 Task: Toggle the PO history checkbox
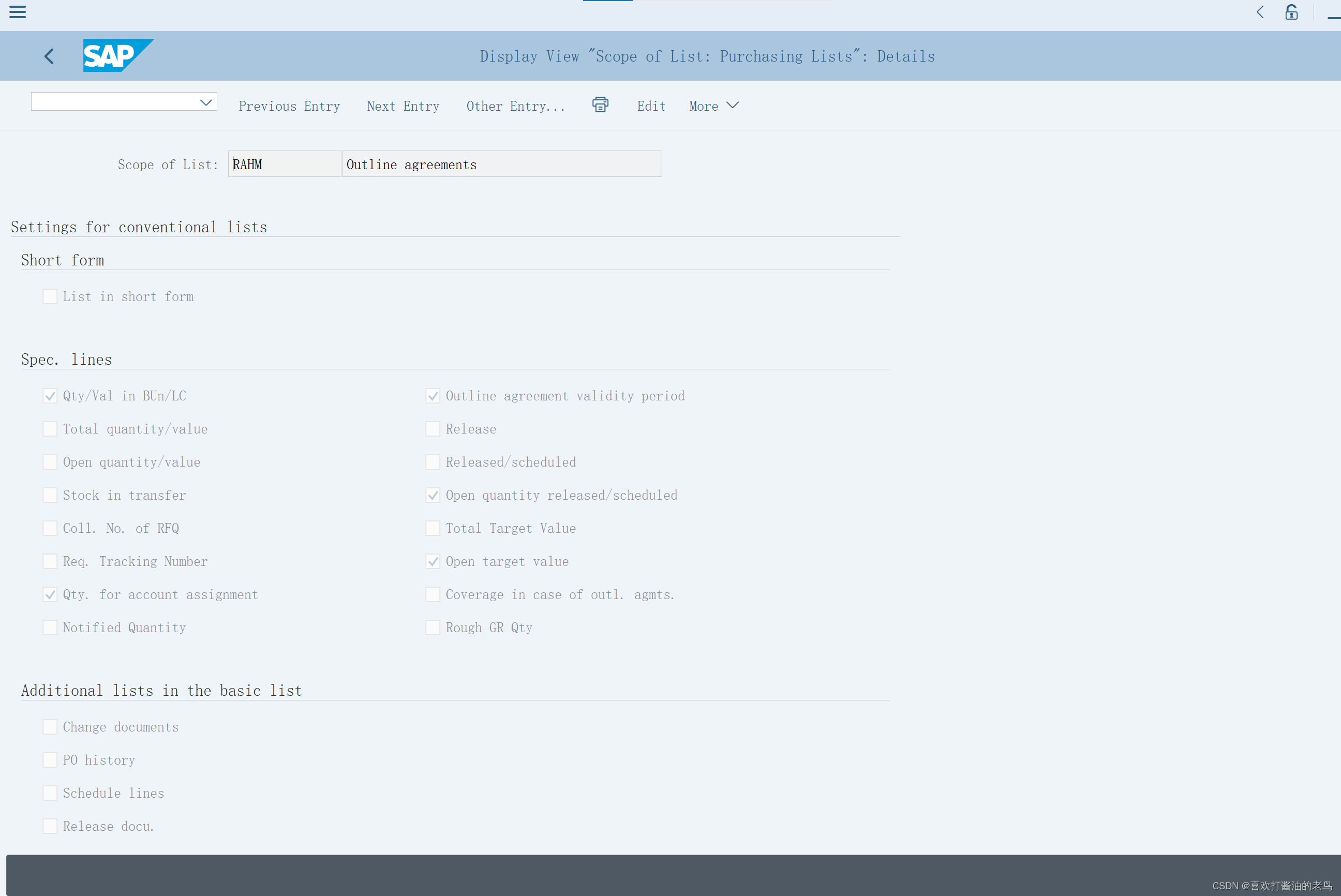[50, 760]
